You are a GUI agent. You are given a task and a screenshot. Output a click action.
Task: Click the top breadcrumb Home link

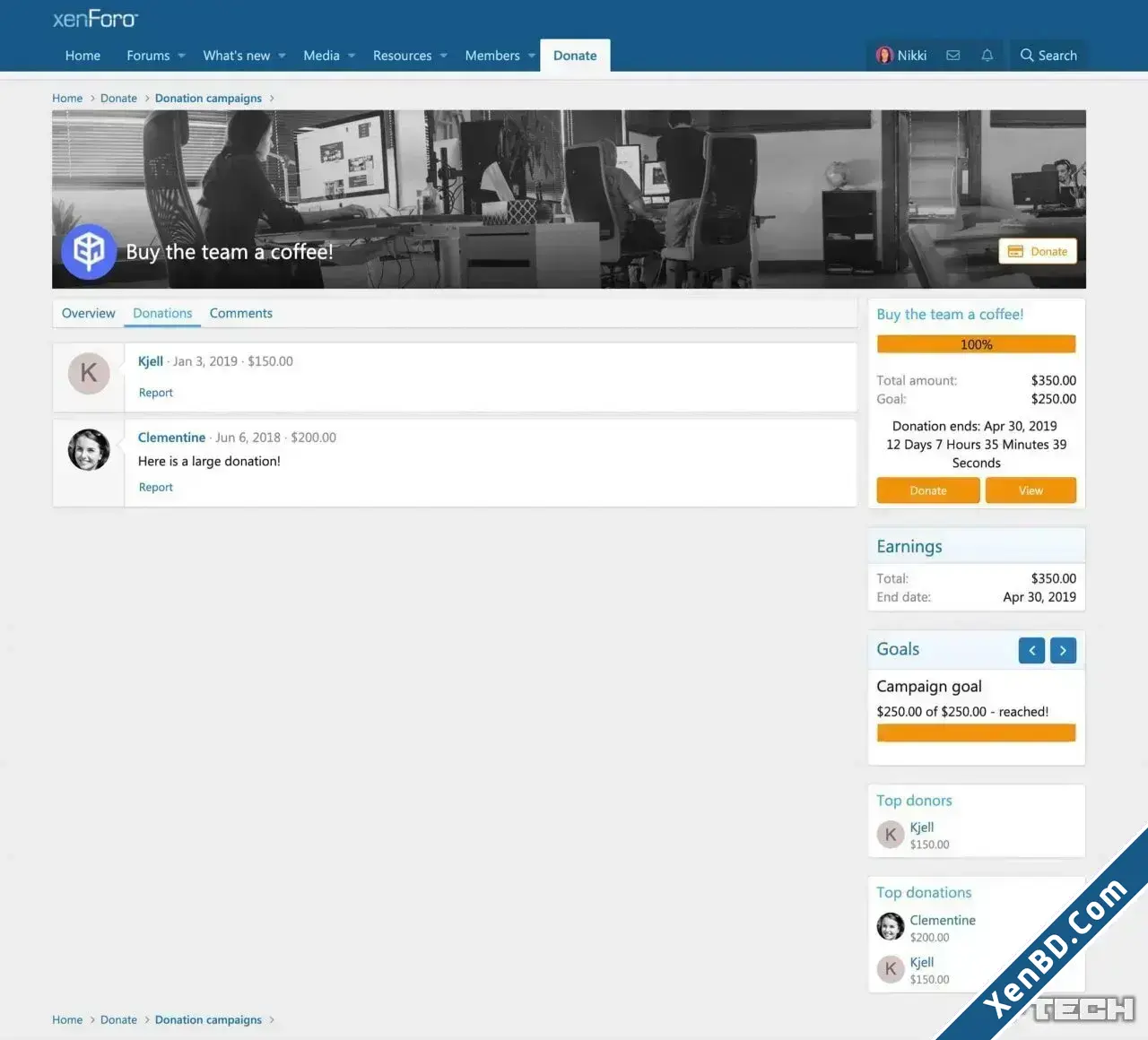[67, 99]
